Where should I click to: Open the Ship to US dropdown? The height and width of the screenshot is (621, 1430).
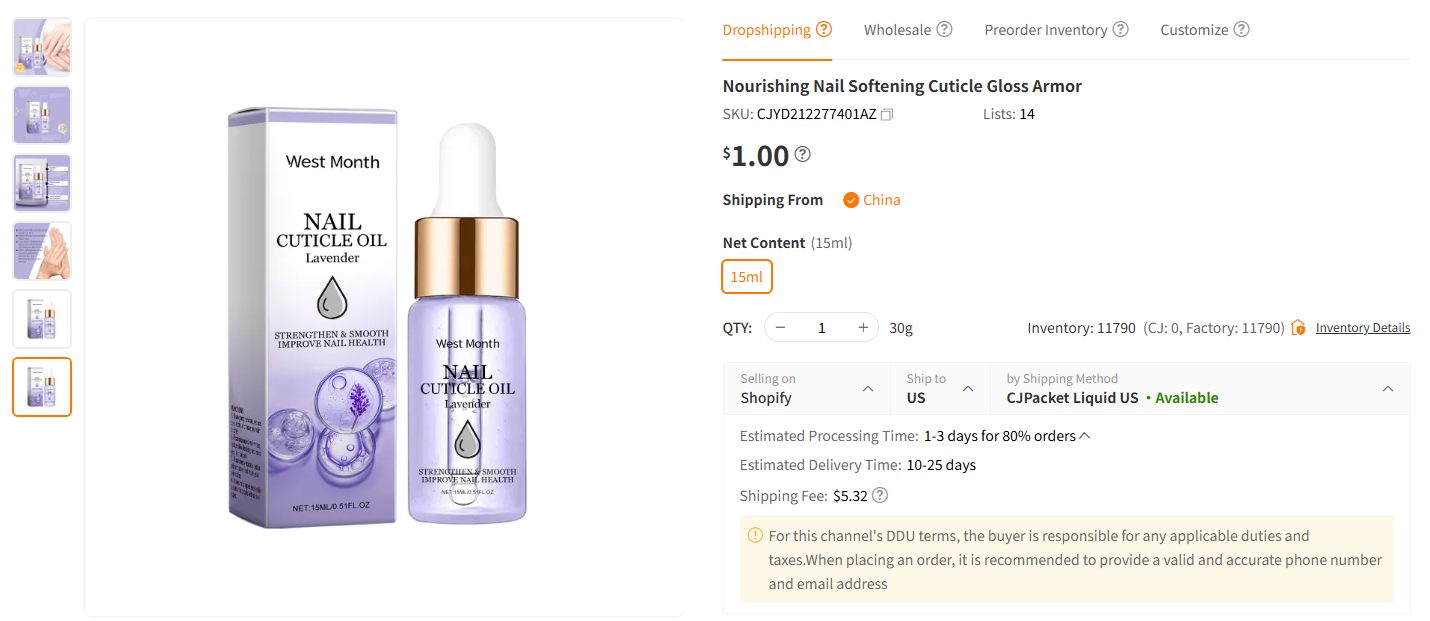click(967, 388)
